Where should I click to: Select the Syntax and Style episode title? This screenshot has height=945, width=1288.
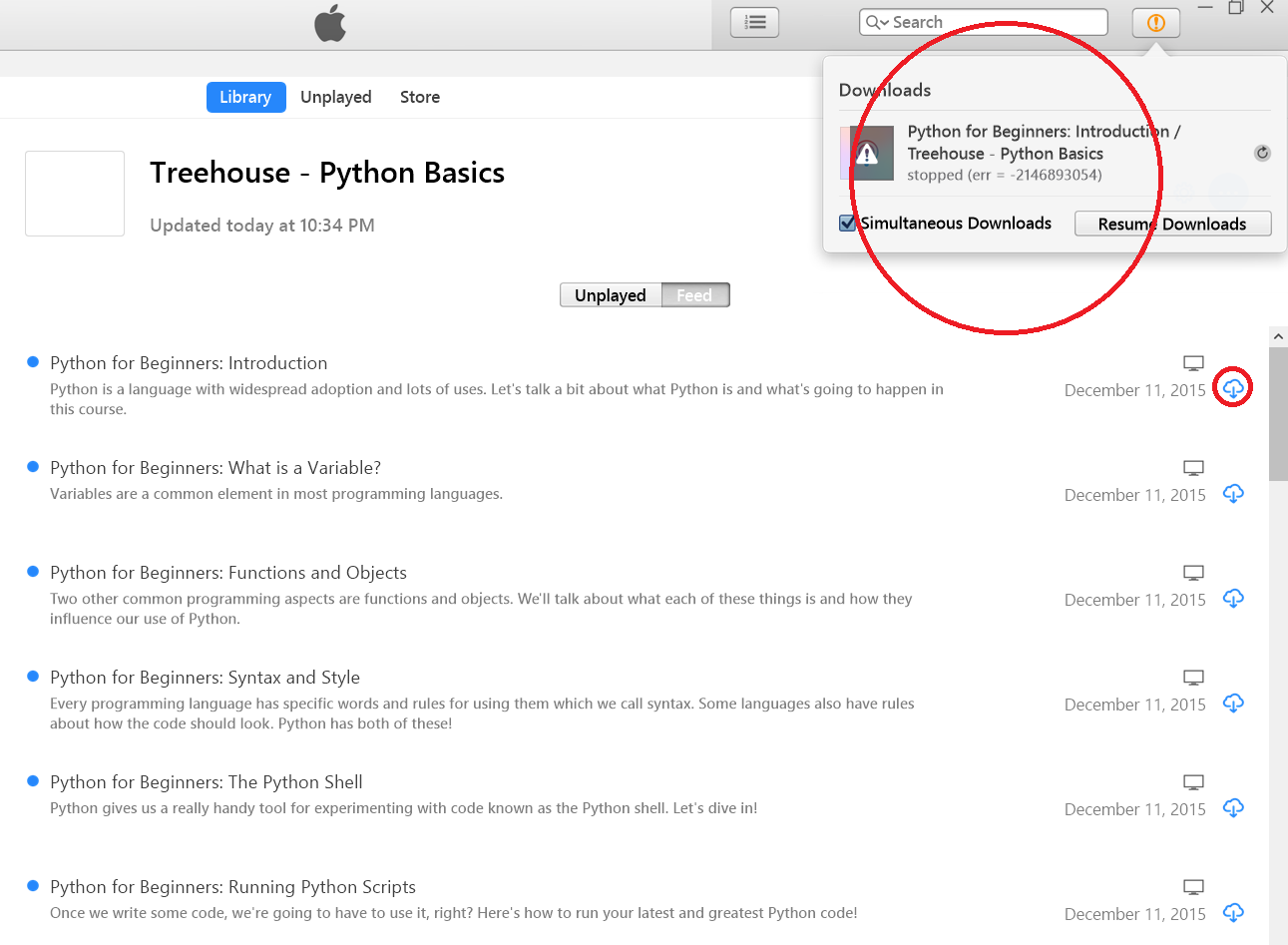click(x=205, y=678)
